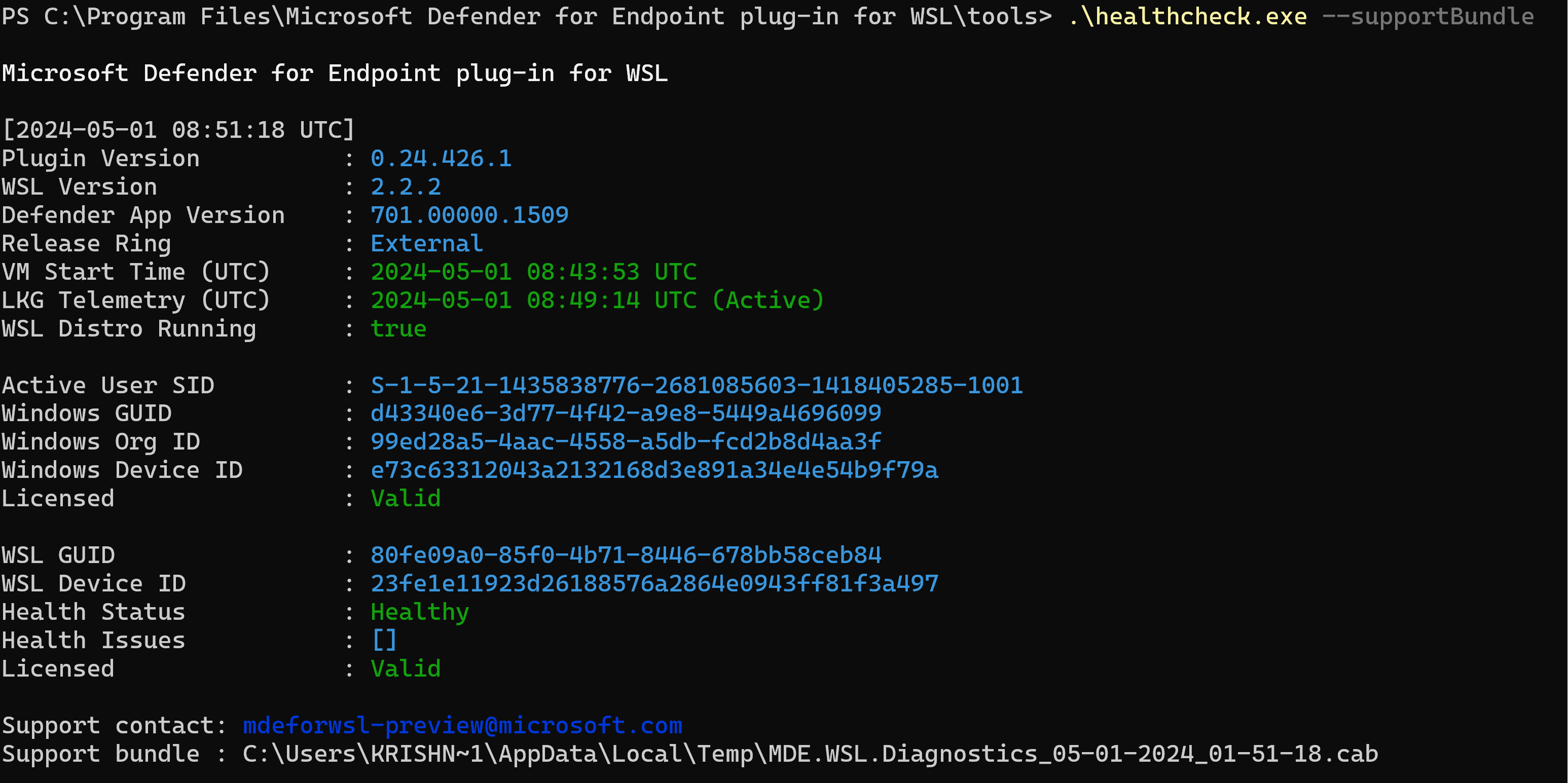Click the WSL GUID value
The height and width of the screenshot is (783, 1568).
point(626,555)
